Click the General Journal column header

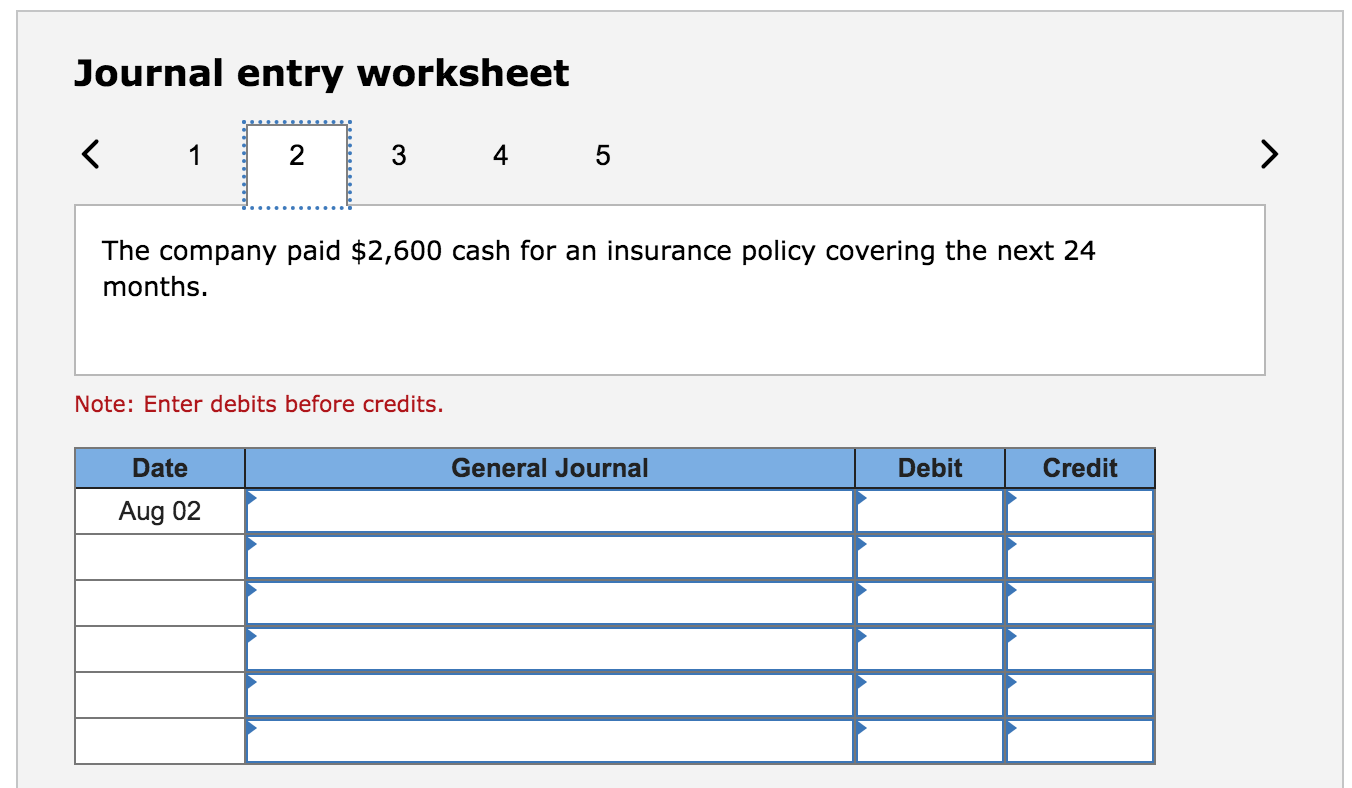(550, 468)
